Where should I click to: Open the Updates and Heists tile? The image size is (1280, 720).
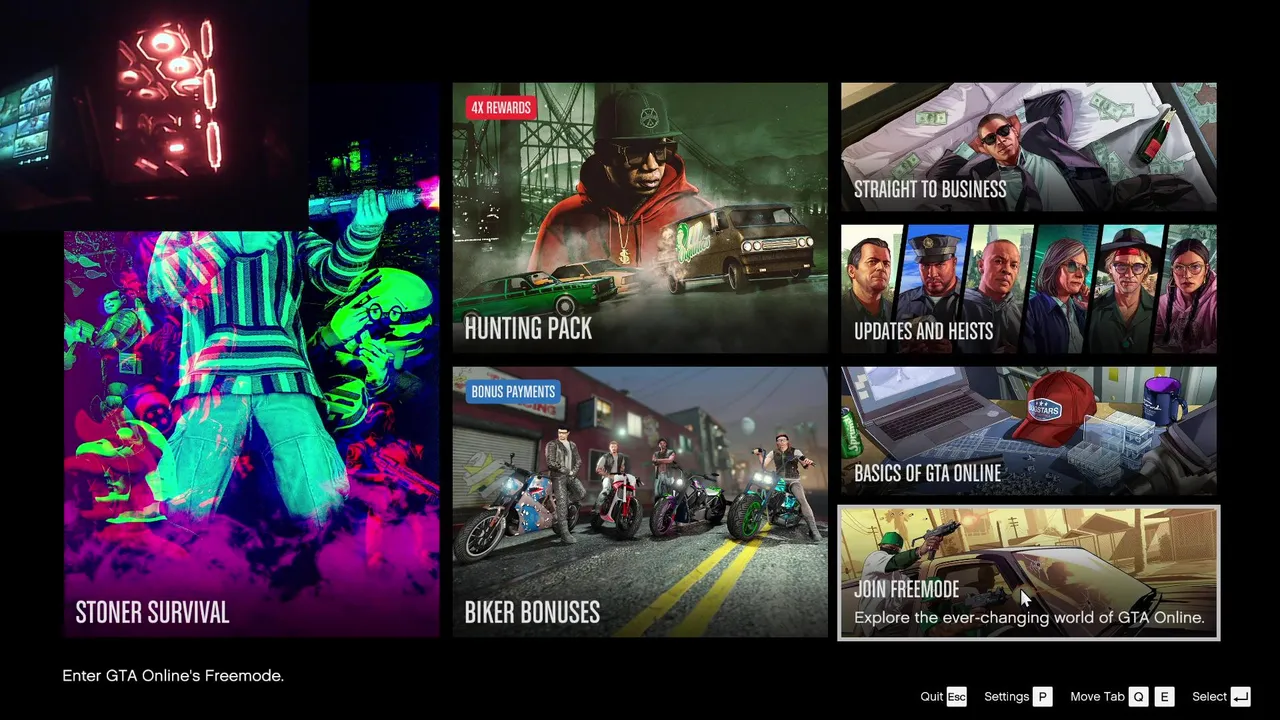1029,289
